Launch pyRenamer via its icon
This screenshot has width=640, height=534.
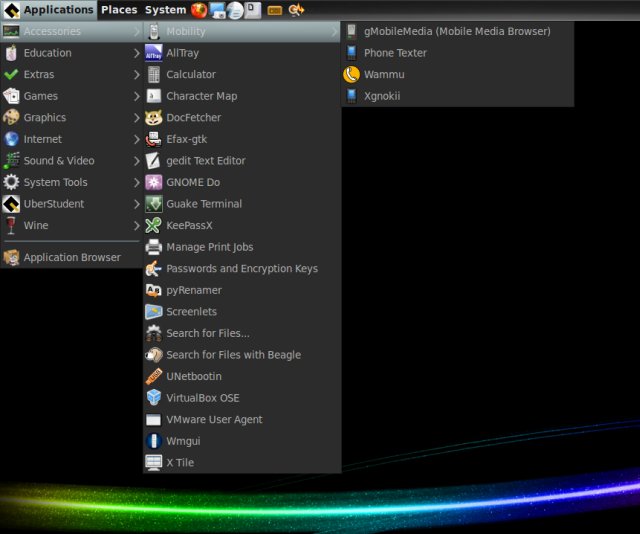point(153,290)
